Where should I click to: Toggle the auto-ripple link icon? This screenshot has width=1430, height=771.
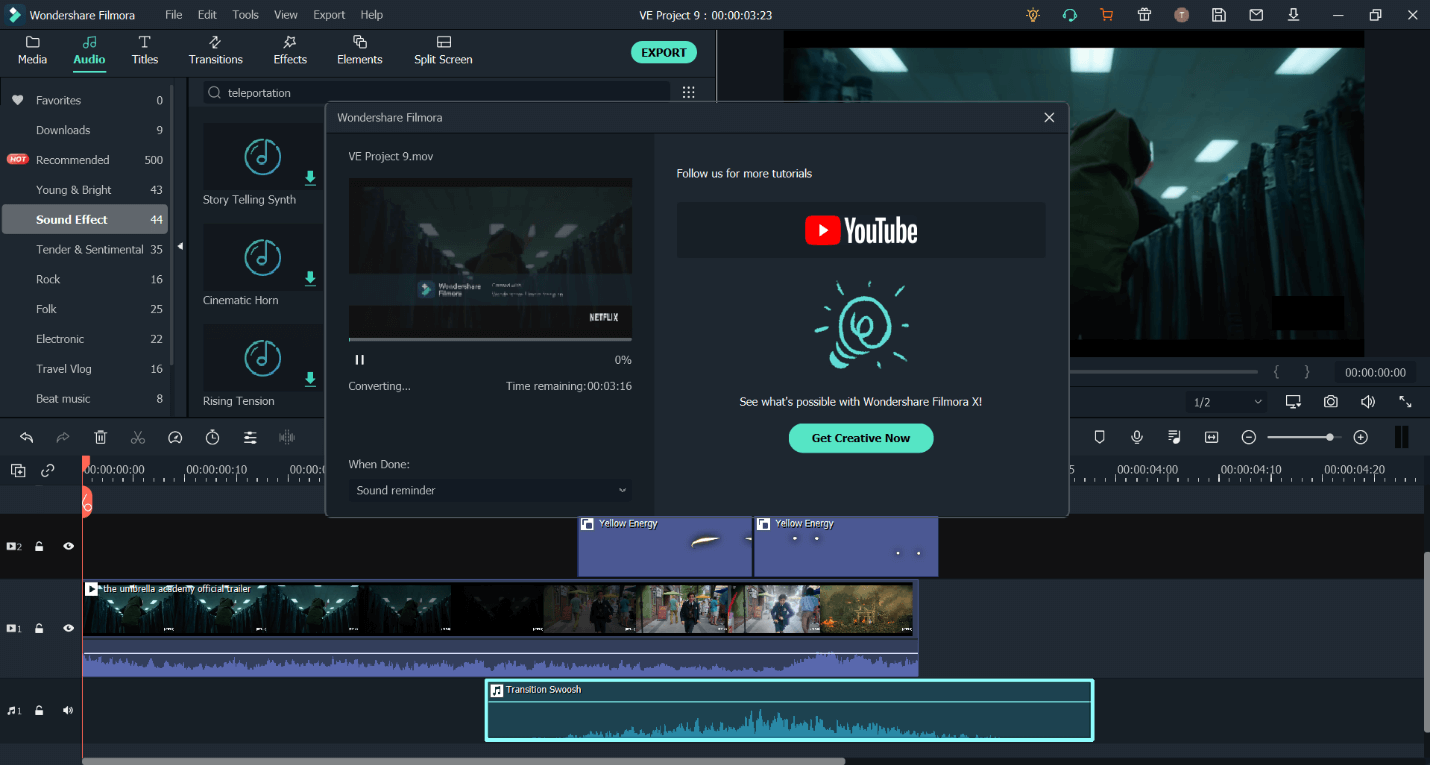tap(48, 470)
